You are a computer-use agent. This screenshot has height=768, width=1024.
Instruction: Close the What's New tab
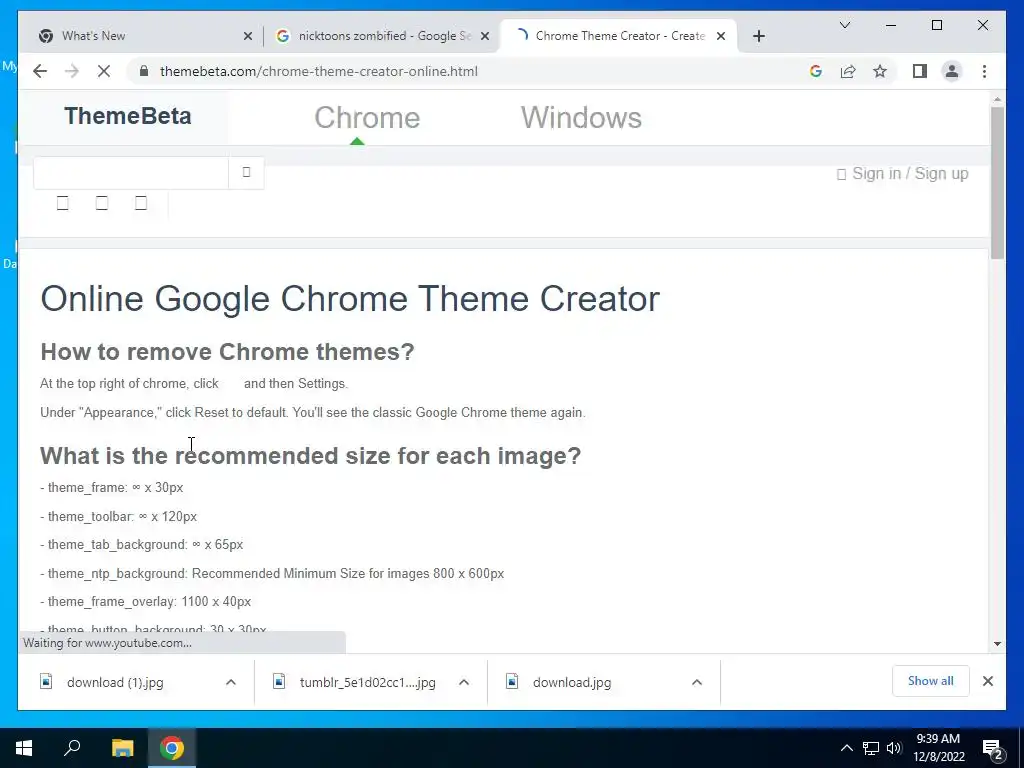248,36
